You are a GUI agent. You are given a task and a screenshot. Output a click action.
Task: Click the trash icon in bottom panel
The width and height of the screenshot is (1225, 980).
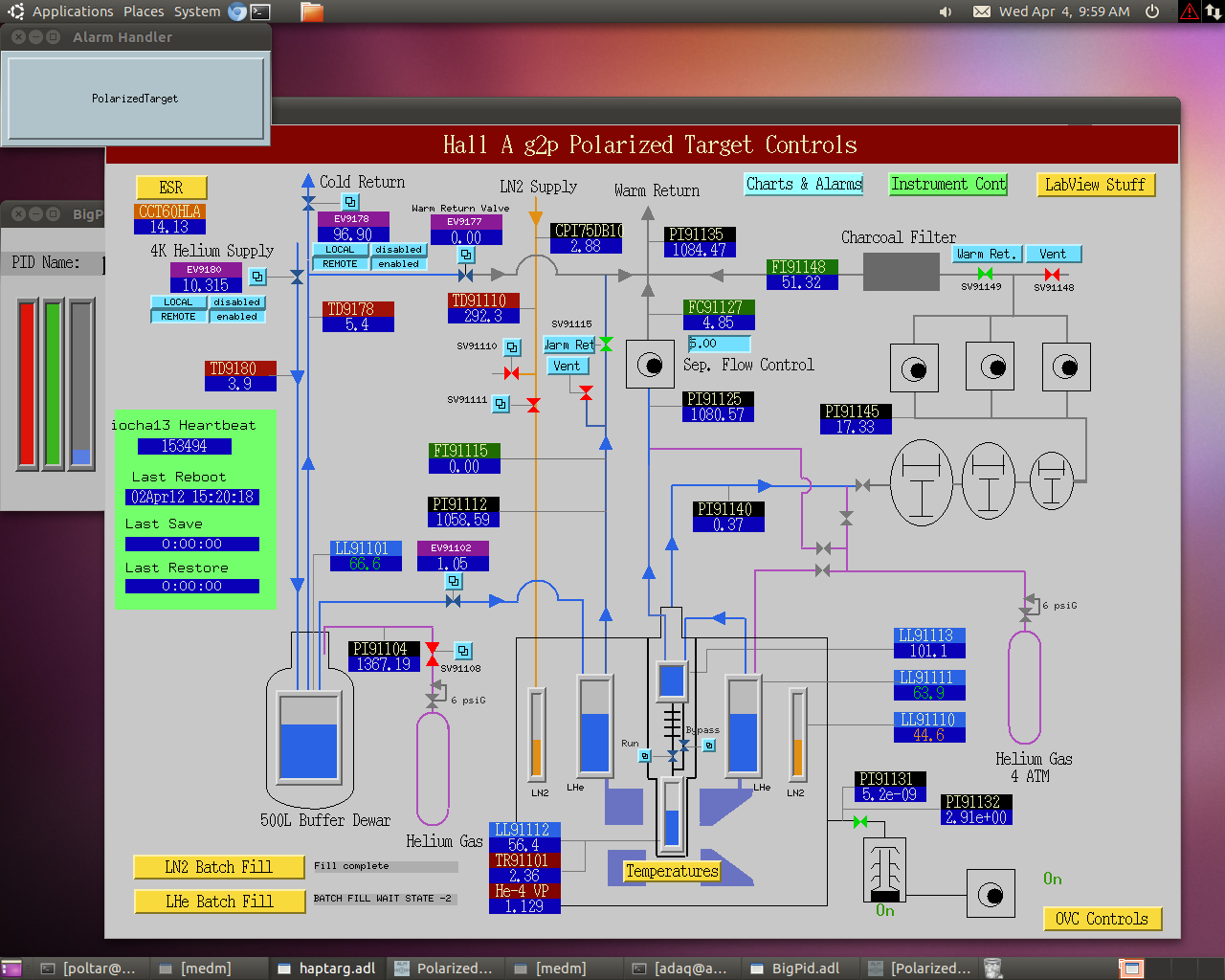pos(993,969)
